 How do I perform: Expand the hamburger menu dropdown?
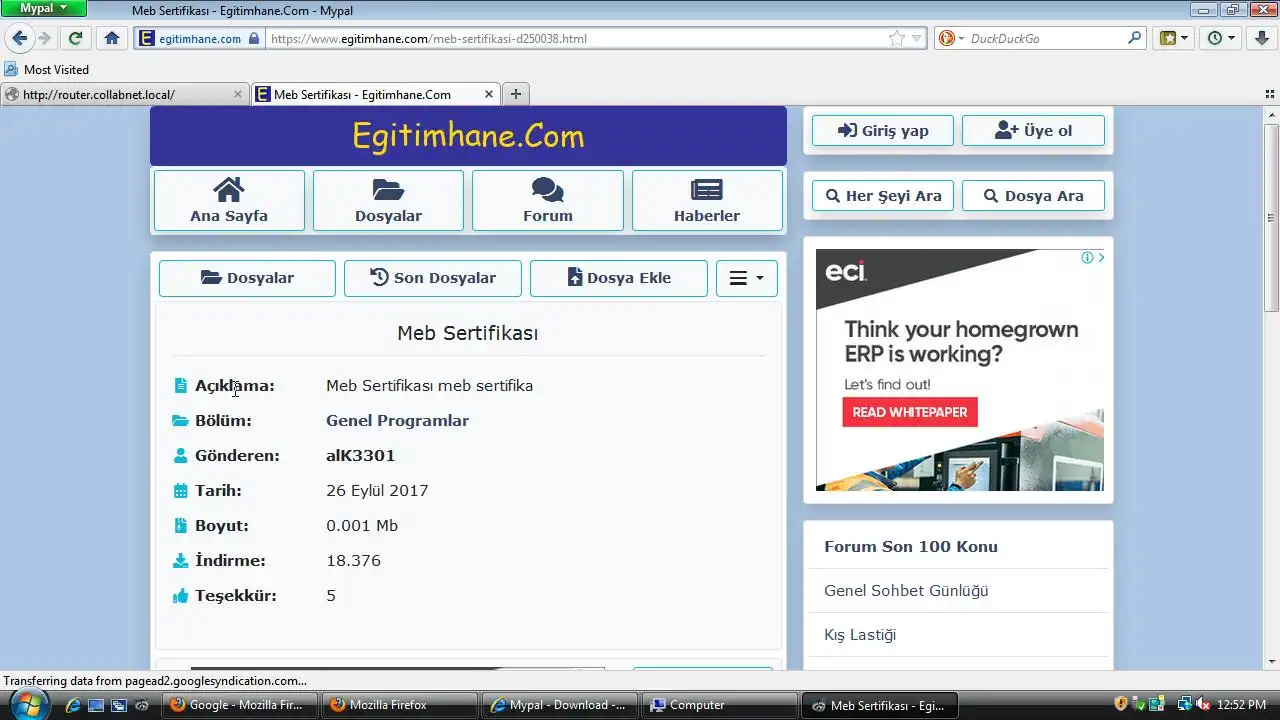point(747,278)
